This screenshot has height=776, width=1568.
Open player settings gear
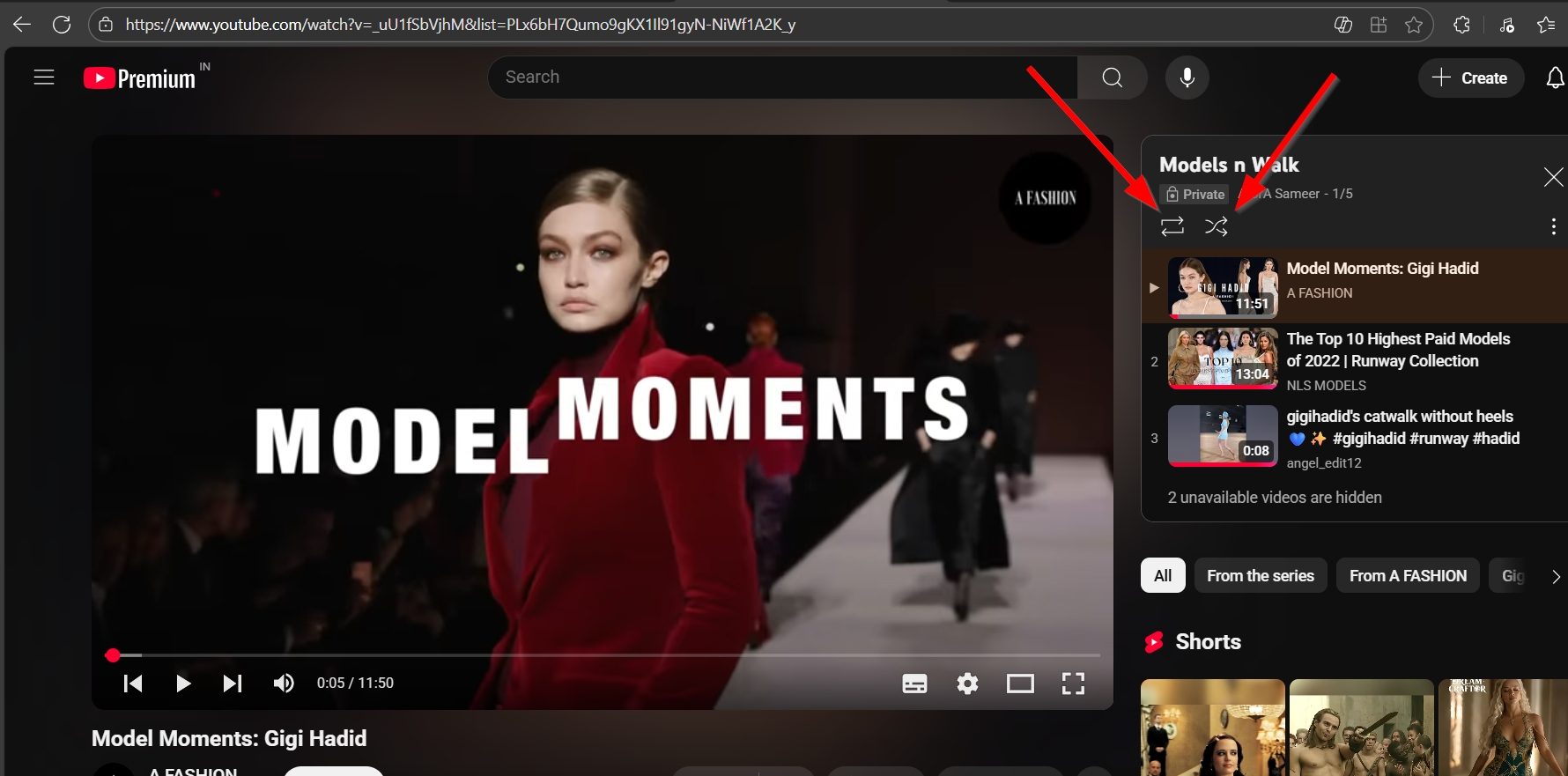967,684
